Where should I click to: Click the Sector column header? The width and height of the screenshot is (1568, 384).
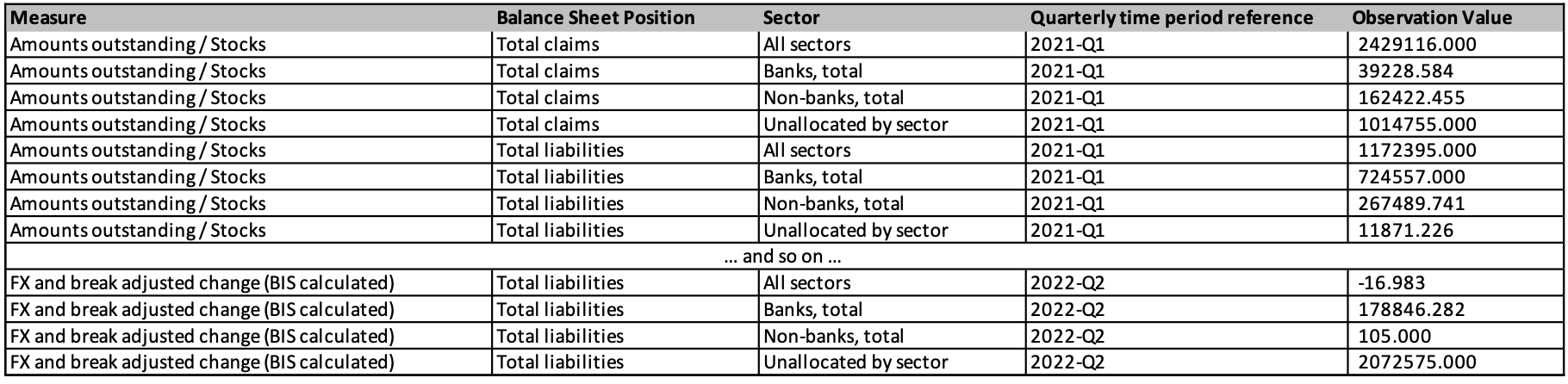[x=791, y=18]
